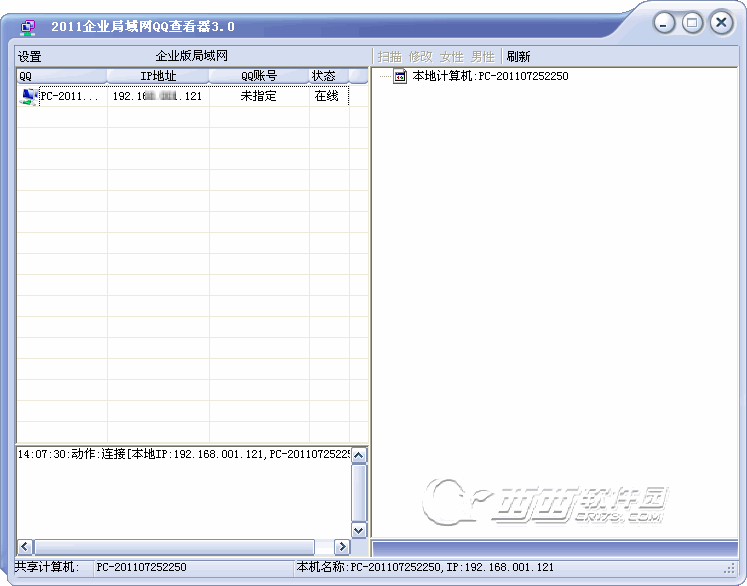Click the log scroll down arrow
The height and width of the screenshot is (586, 747).
coord(359,530)
